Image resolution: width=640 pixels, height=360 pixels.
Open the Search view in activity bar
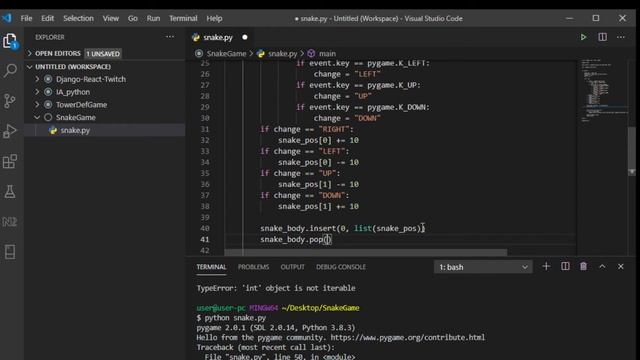coord(10,70)
